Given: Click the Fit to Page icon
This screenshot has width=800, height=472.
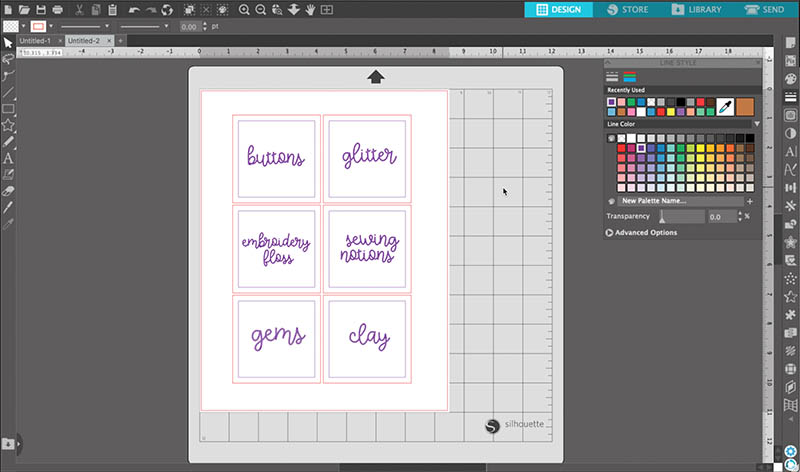Looking at the screenshot, I should click(327, 10).
